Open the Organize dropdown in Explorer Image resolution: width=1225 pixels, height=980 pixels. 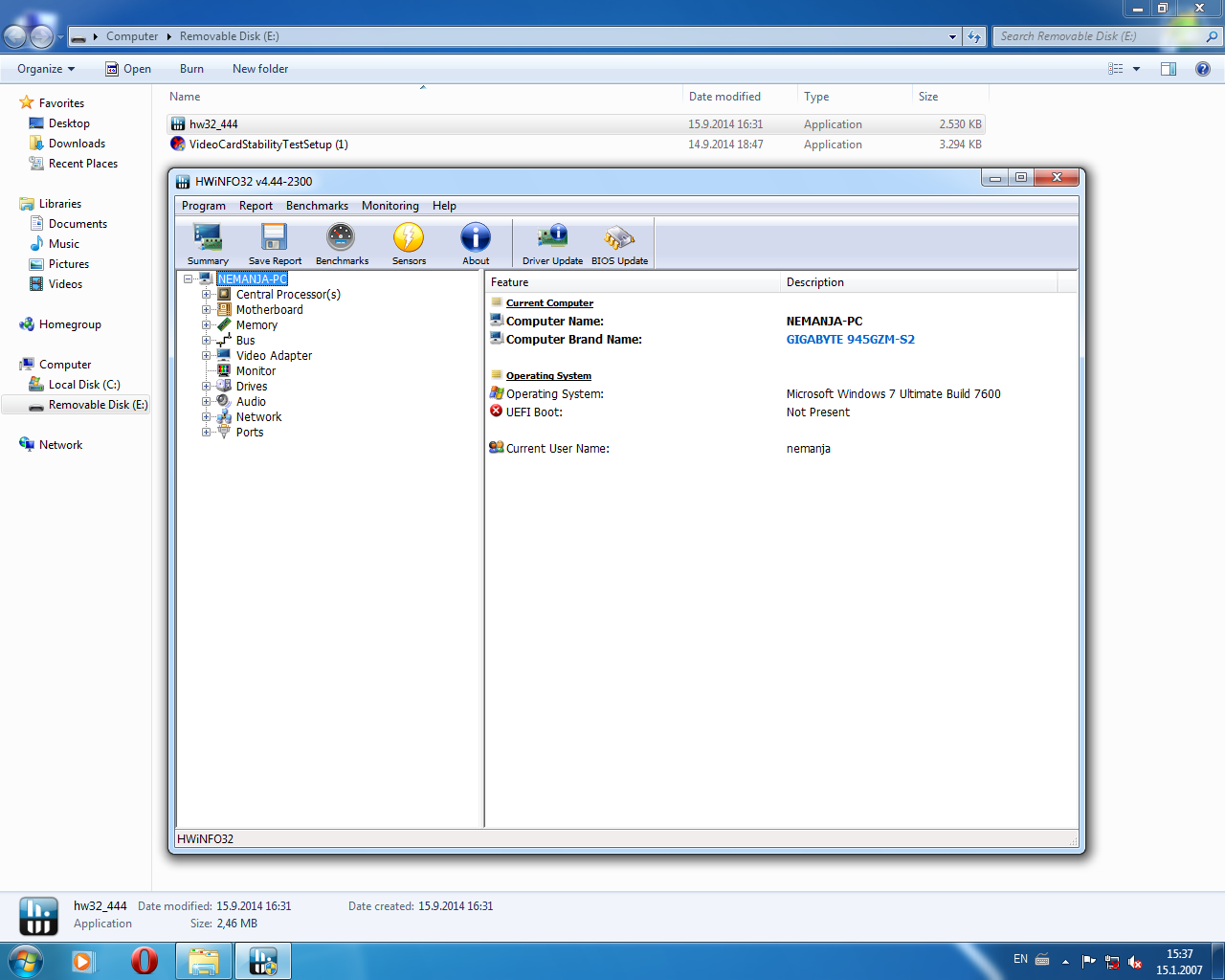pos(46,69)
